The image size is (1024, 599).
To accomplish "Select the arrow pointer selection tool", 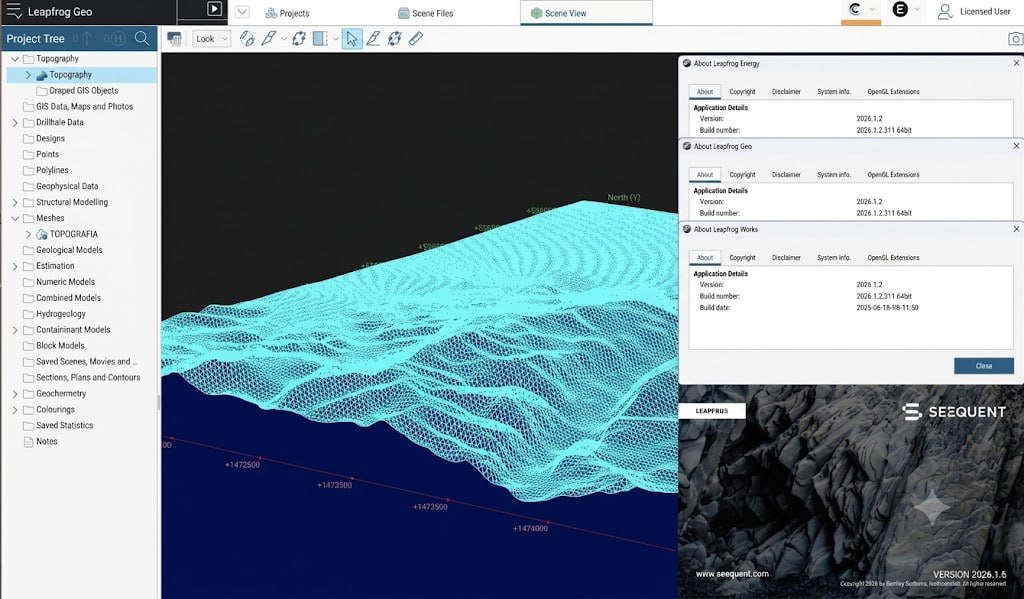I will (x=351, y=39).
